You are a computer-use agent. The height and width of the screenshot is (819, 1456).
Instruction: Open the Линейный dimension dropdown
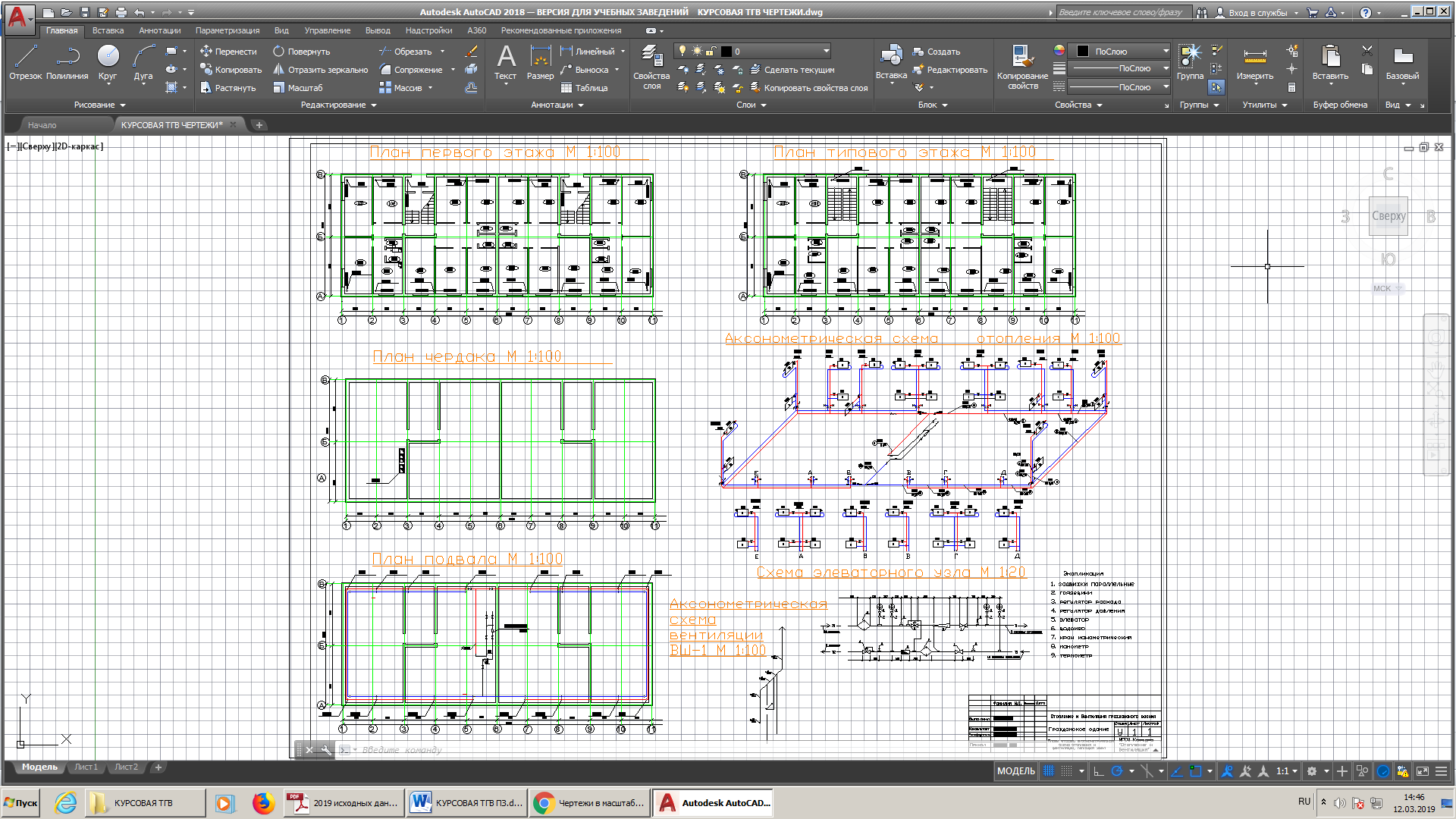tap(623, 52)
